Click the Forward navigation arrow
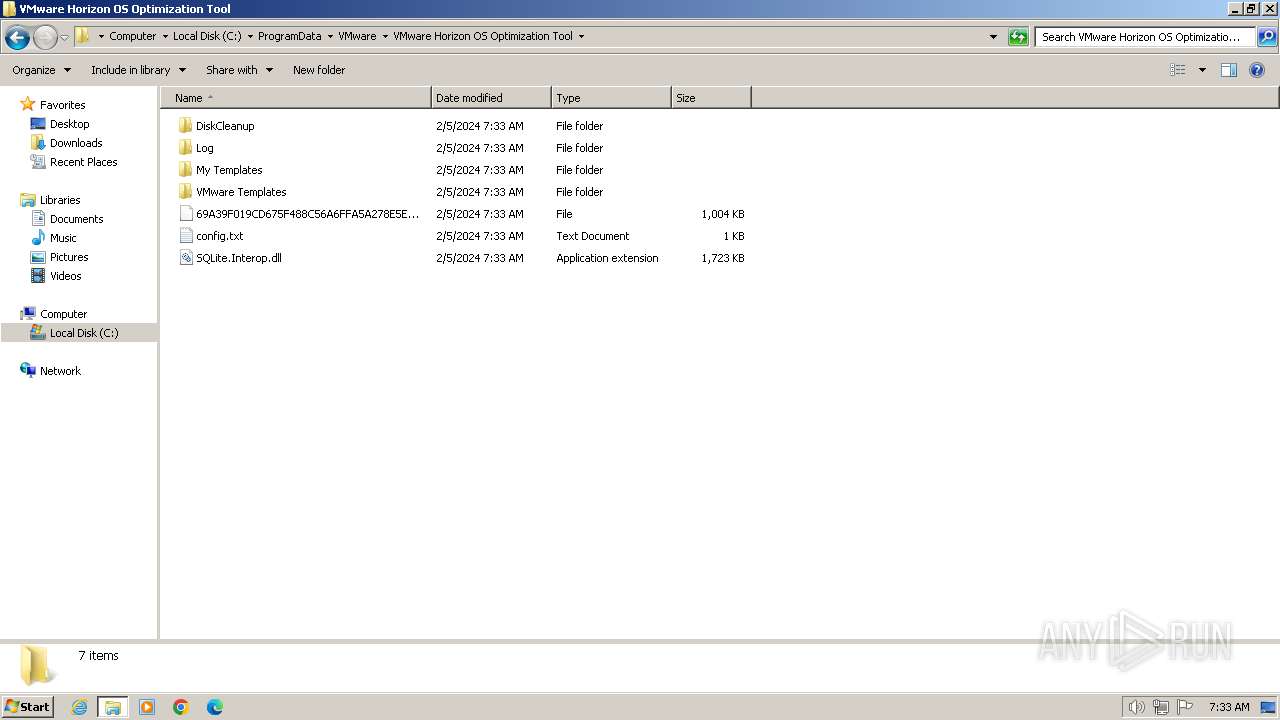Screen dimensions: 1280x720 (45, 38)
